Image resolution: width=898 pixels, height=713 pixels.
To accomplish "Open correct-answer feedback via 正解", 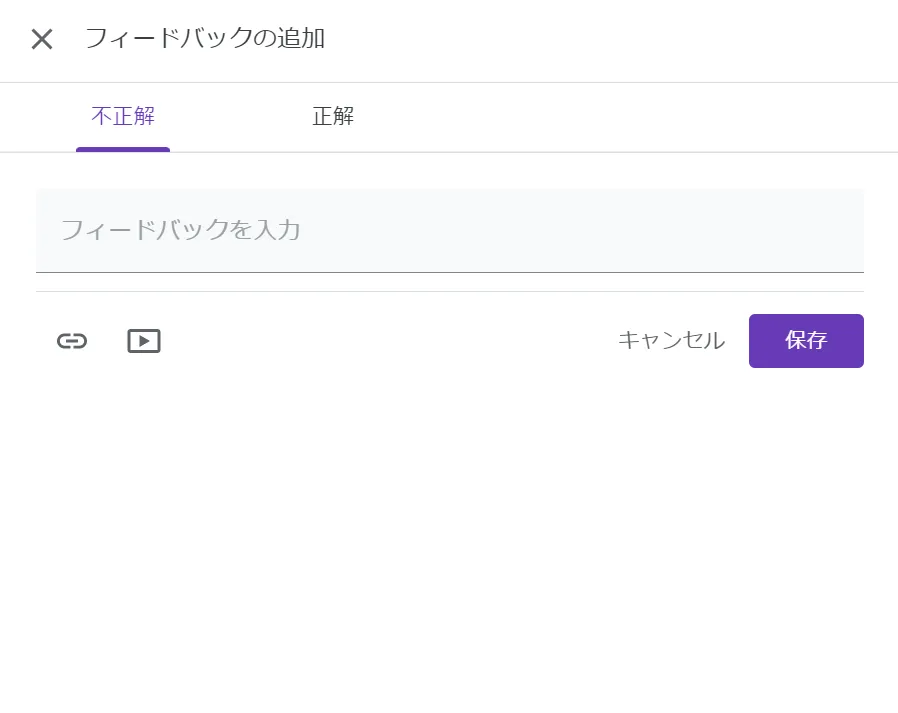I will pos(333,117).
